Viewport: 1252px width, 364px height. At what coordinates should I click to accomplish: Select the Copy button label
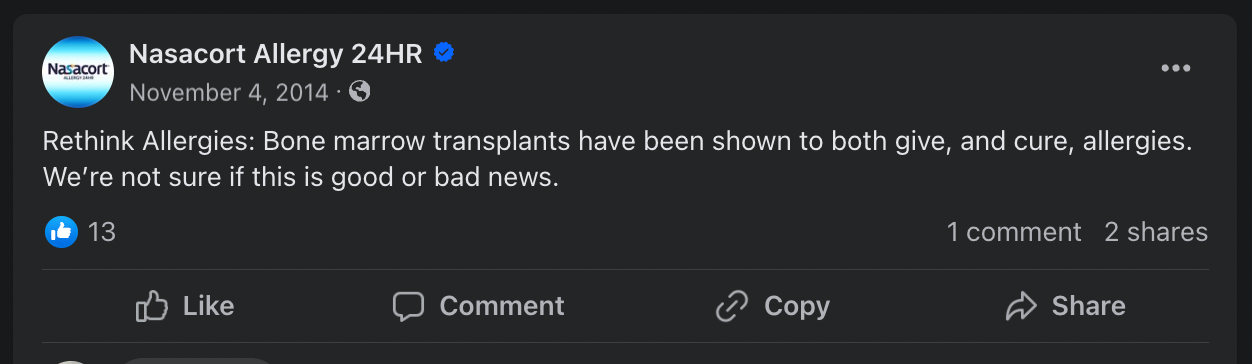point(797,306)
